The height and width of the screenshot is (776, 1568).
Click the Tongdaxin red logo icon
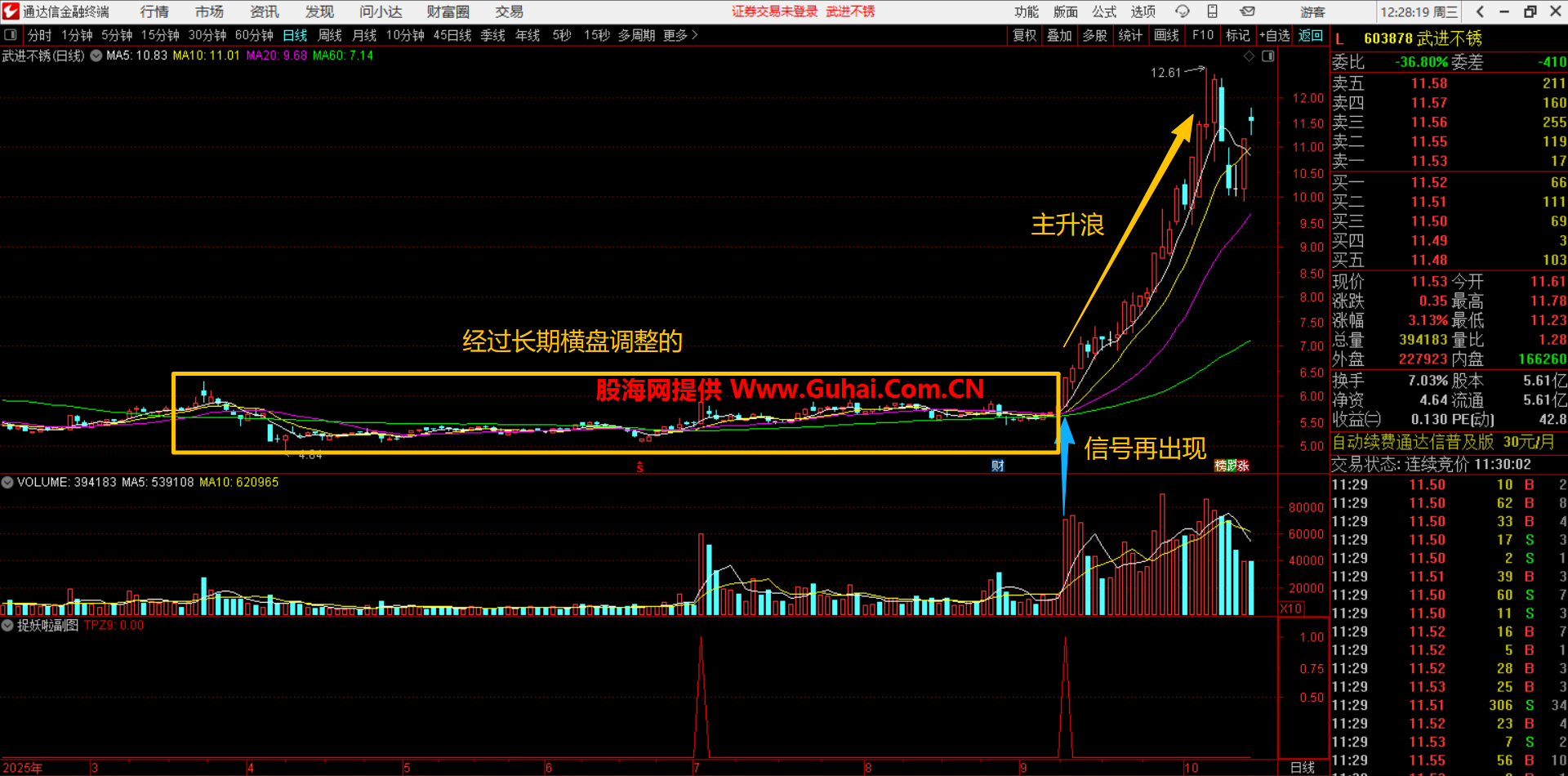pyautogui.click(x=11, y=11)
